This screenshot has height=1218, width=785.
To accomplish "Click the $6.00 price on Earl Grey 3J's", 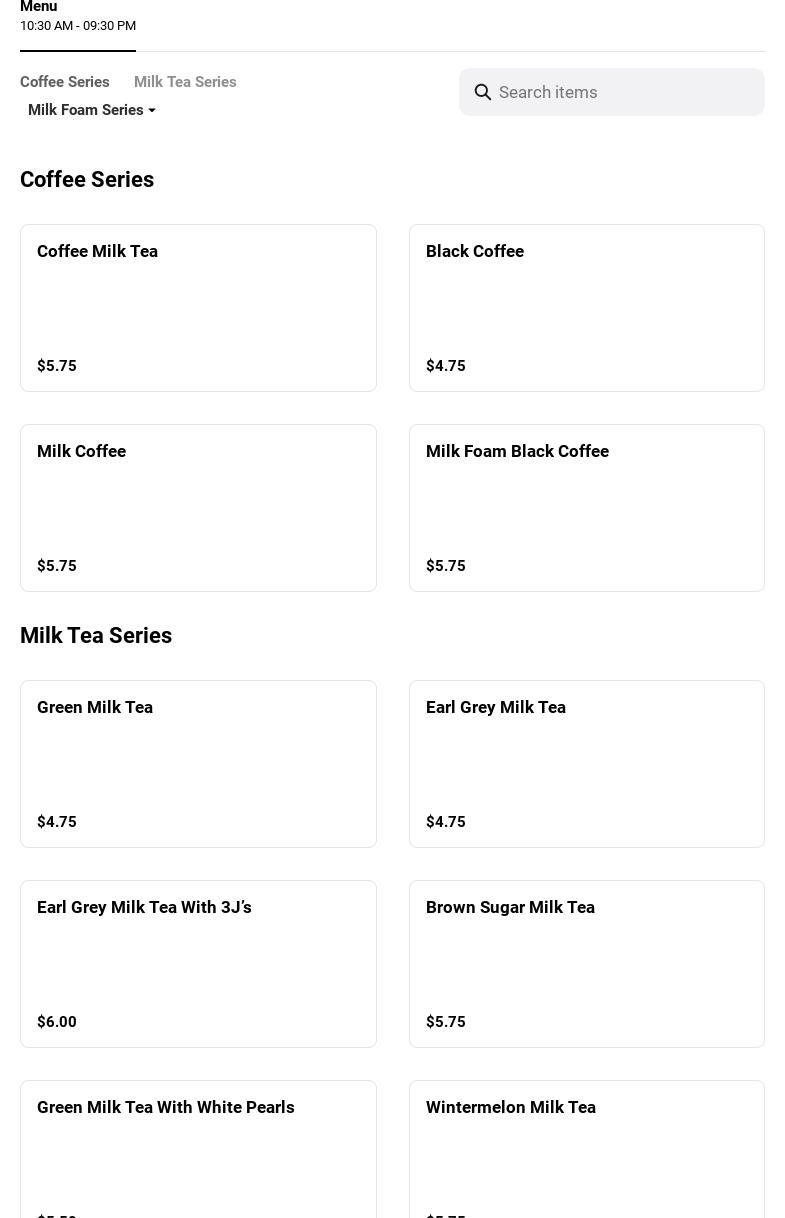I will coord(57,1022).
